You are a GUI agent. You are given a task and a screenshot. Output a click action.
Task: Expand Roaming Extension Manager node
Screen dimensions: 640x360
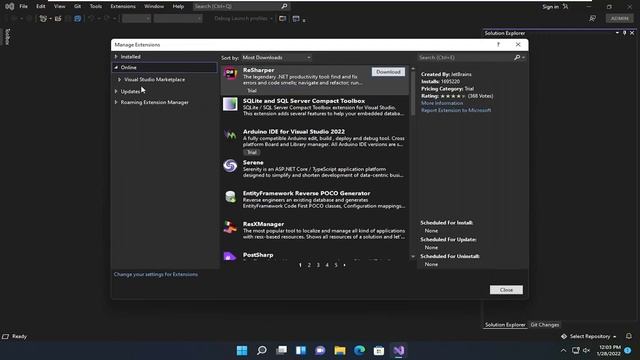116,102
